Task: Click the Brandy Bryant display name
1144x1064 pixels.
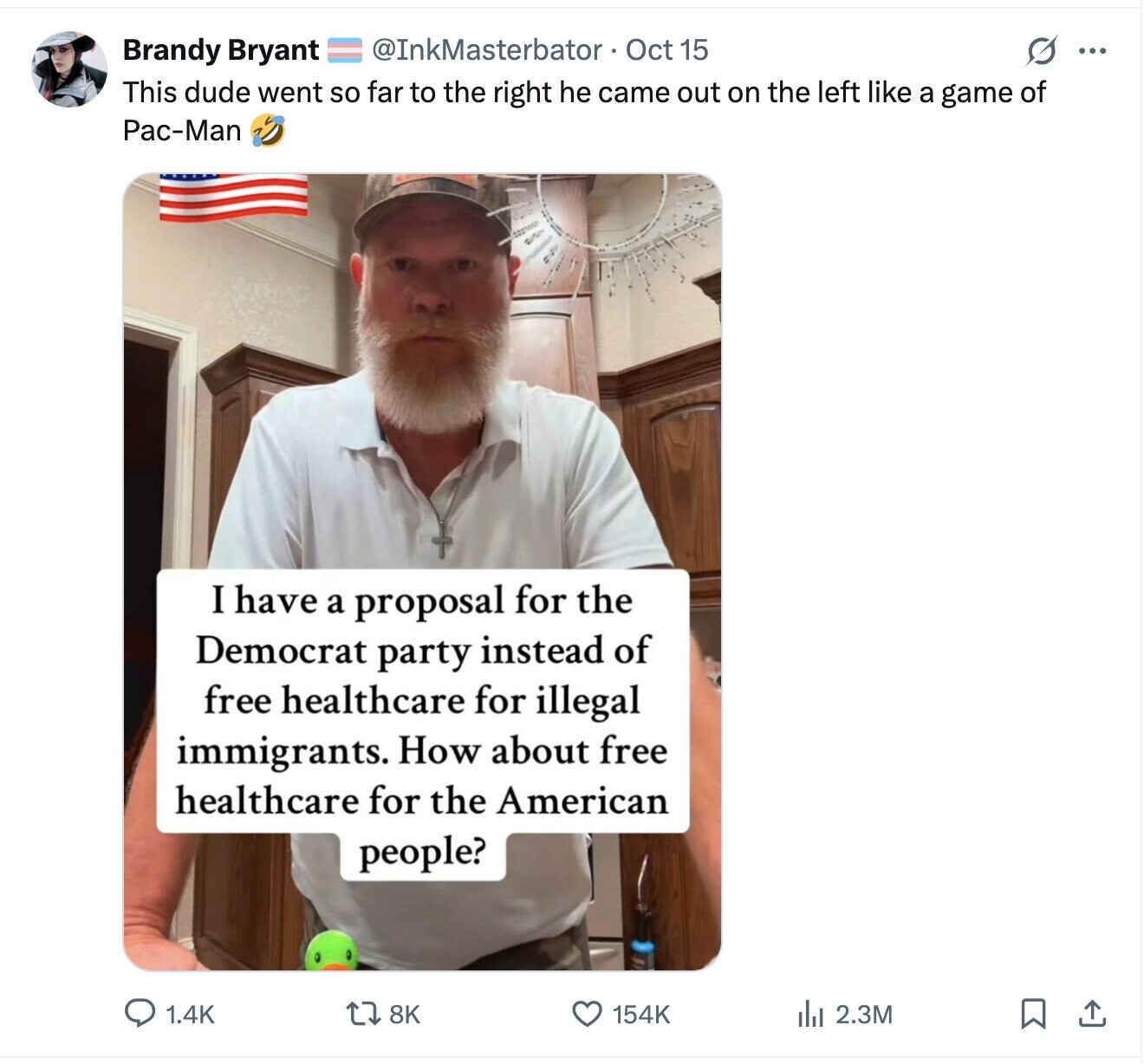Action: click(221, 50)
